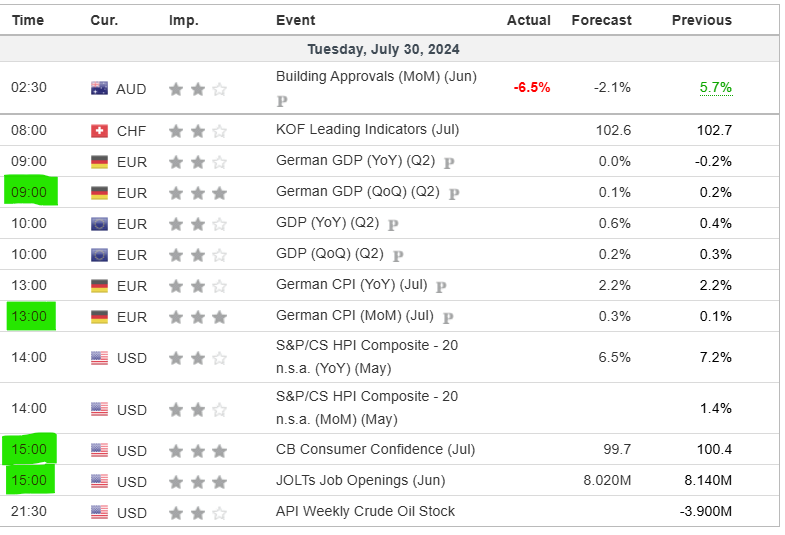Click the green 5.7% previous value for Building Approvals
Screen dimensions: 785x535
pyautogui.click(x=715, y=87)
